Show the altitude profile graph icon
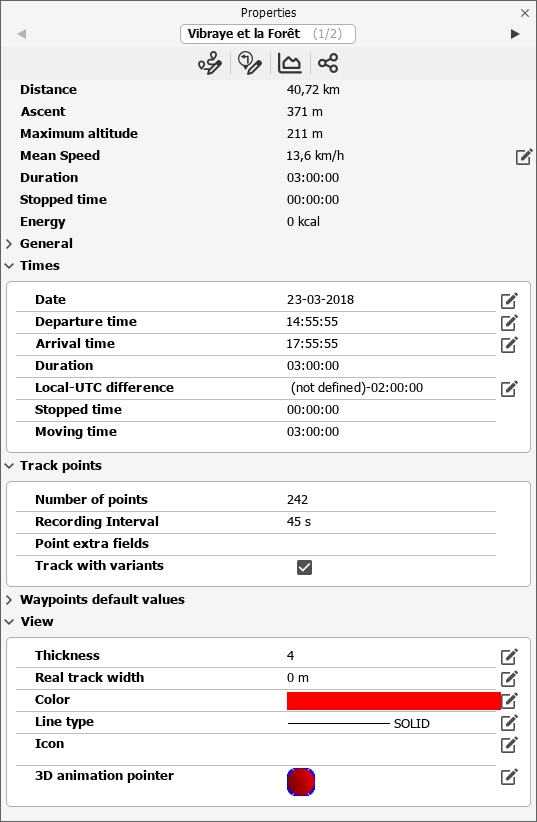Image resolution: width=537 pixels, height=822 pixels. coord(289,63)
